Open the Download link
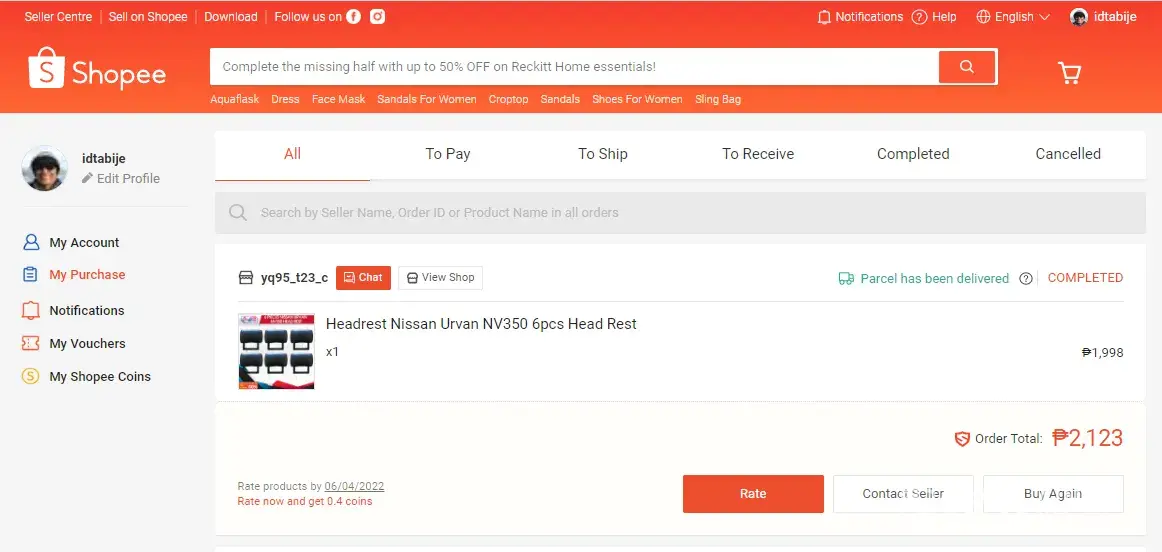Image resolution: width=1162 pixels, height=552 pixels. [230, 16]
